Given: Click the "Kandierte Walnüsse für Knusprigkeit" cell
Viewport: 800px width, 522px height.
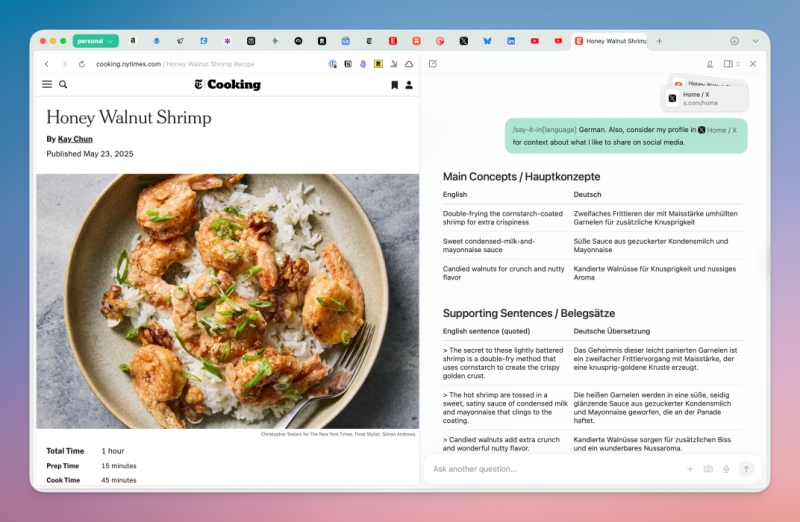Looking at the screenshot, I should tap(655, 273).
